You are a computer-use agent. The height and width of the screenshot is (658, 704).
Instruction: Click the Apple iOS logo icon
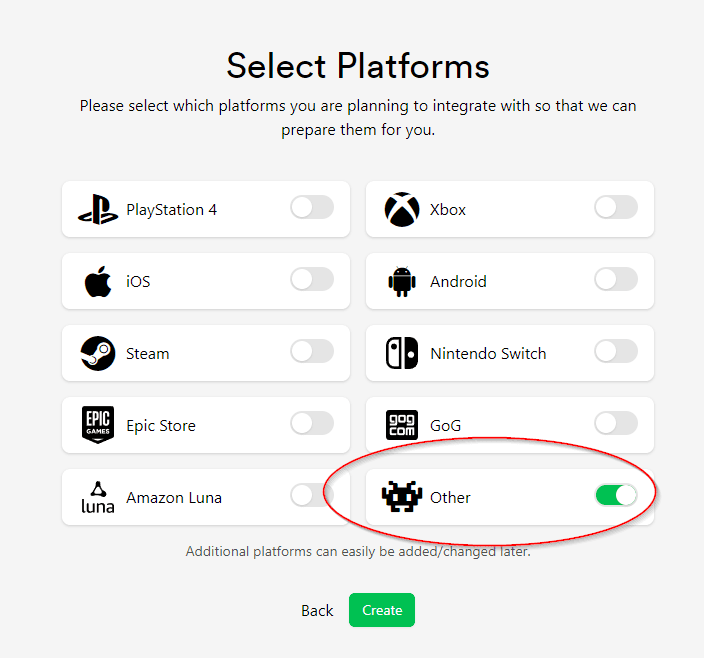pyautogui.click(x=98, y=282)
